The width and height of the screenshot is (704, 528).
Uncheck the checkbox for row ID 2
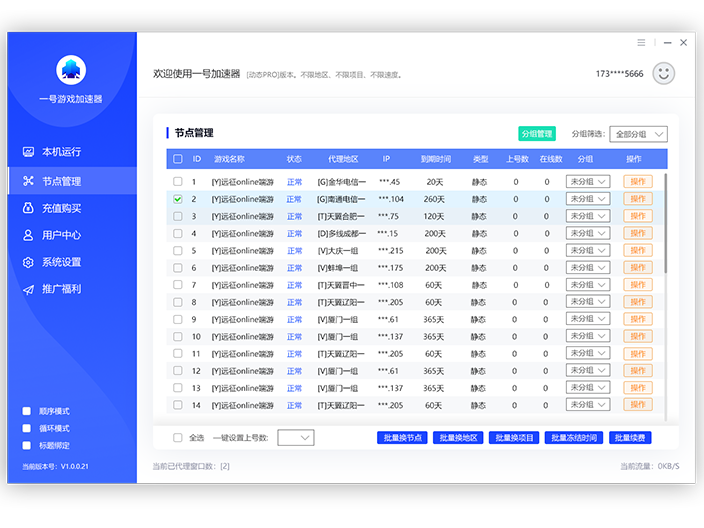tap(178, 199)
